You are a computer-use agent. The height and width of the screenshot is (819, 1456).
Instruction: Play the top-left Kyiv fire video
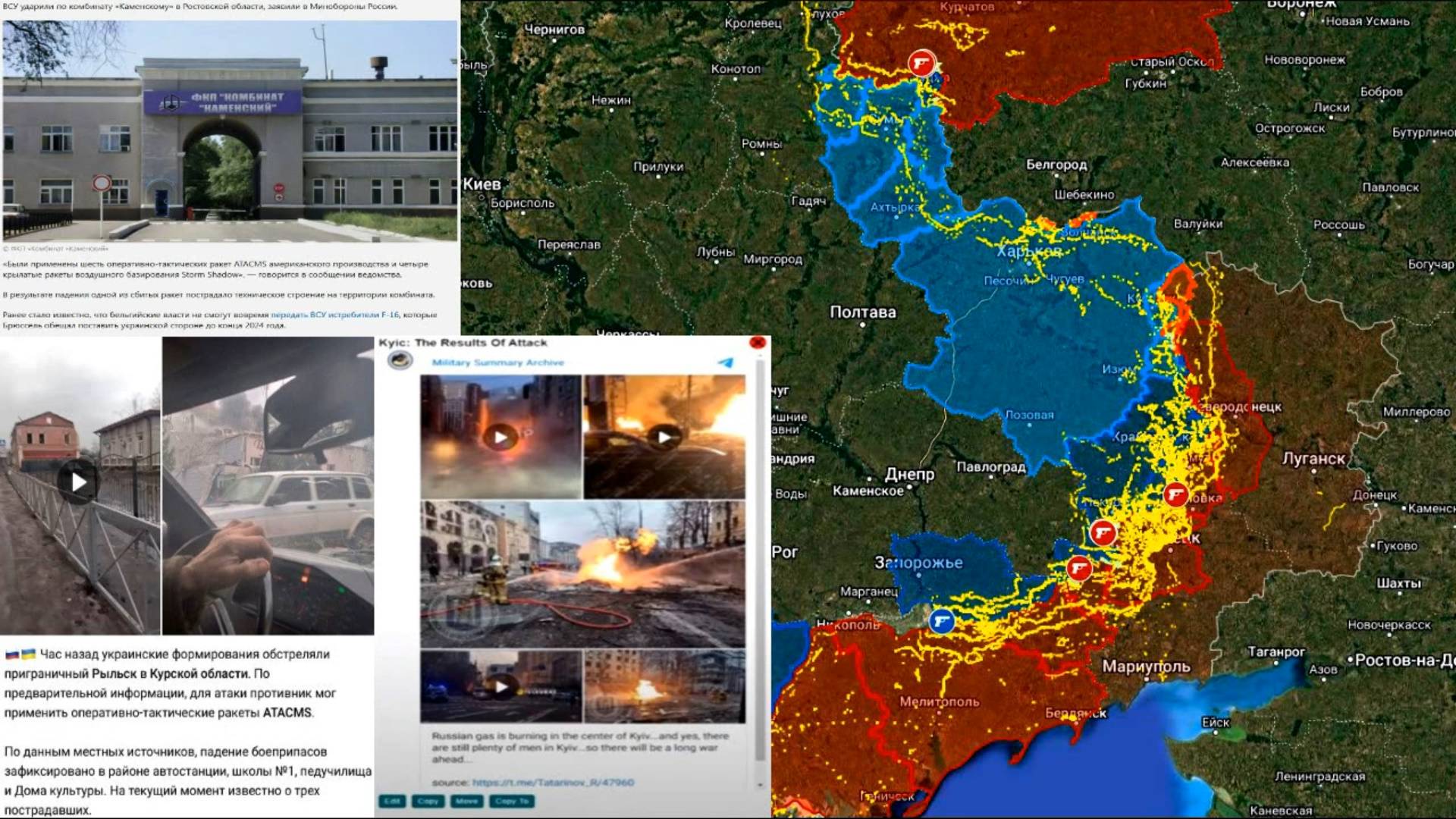[500, 437]
